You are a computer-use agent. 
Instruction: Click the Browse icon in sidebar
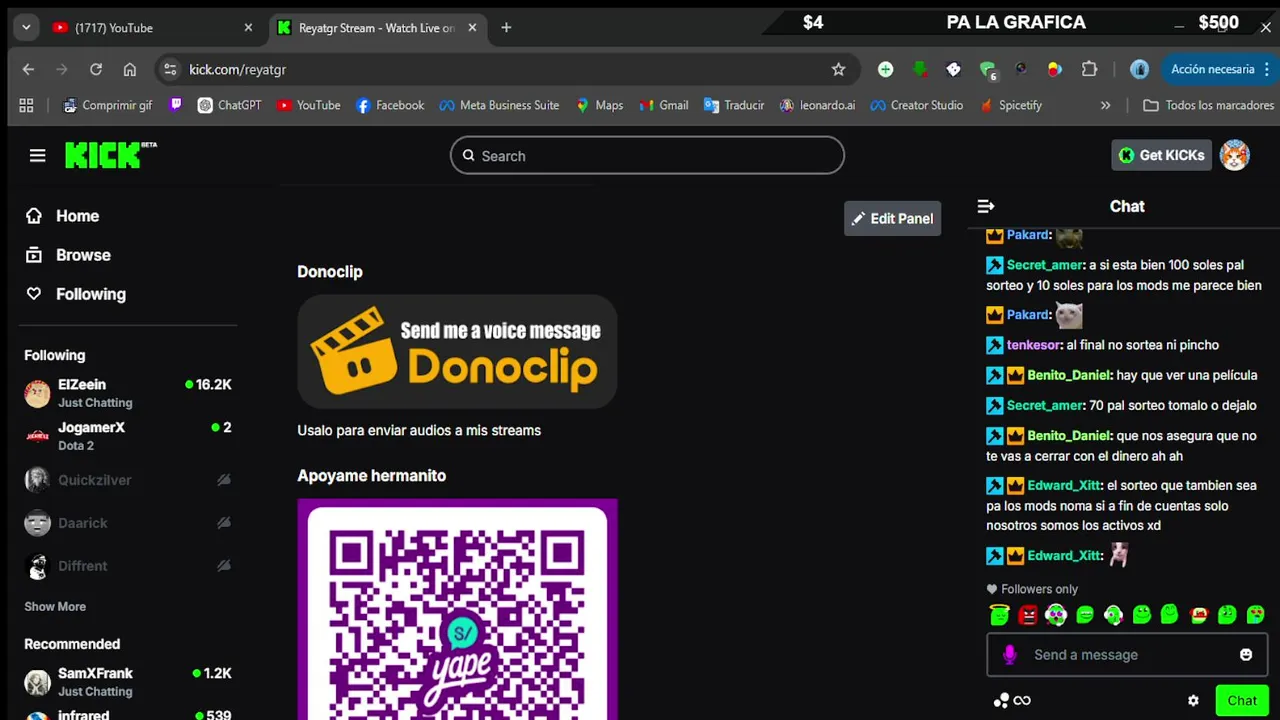[34, 255]
